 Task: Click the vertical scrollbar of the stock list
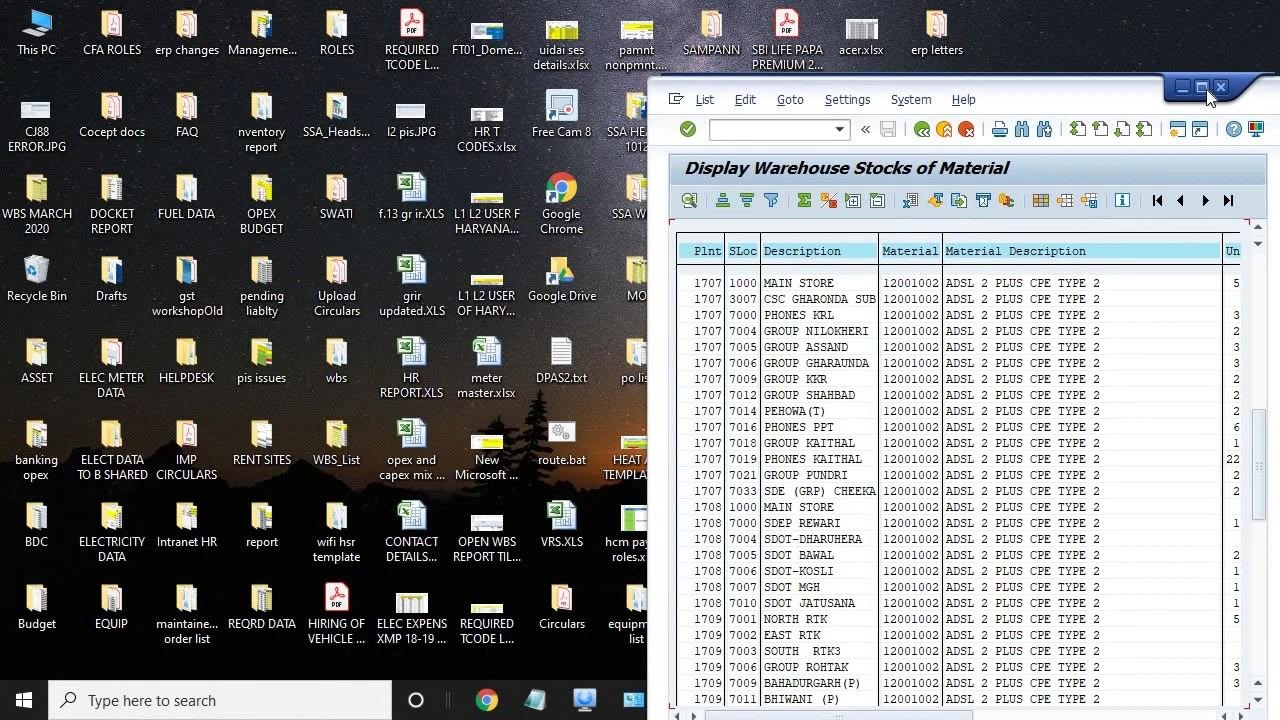(x=1258, y=464)
